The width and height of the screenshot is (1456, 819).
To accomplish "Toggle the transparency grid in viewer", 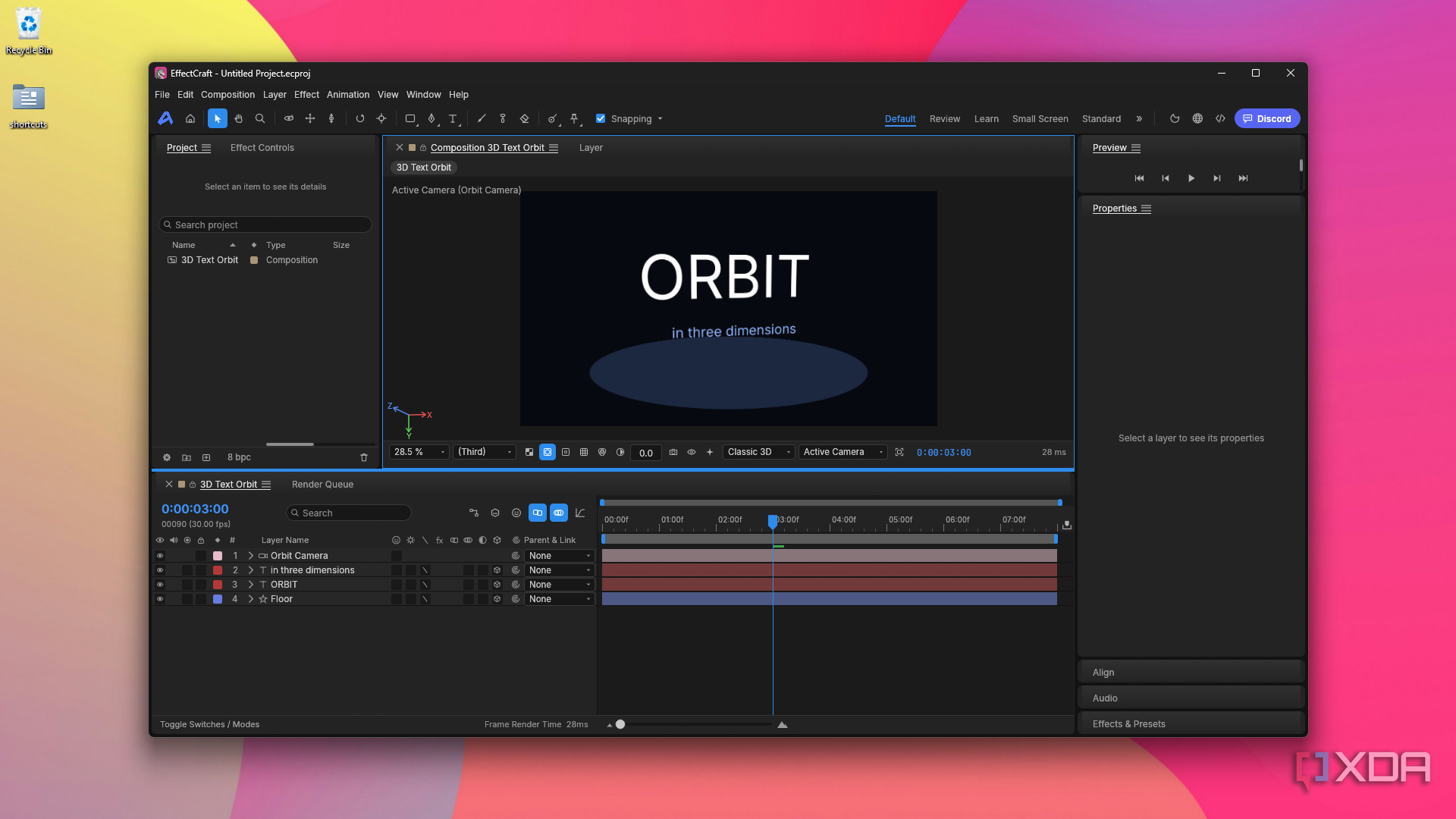I will pyautogui.click(x=529, y=452).
